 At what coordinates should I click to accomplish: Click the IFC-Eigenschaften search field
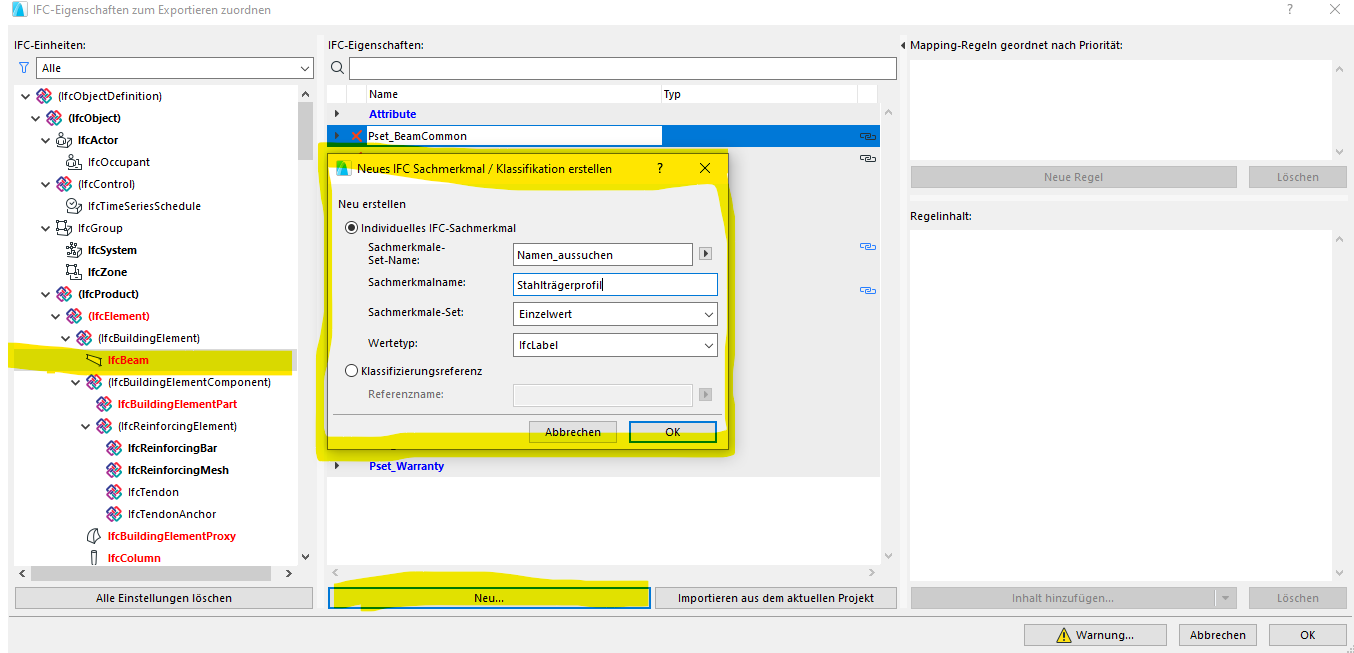click(x=622, y=68)
